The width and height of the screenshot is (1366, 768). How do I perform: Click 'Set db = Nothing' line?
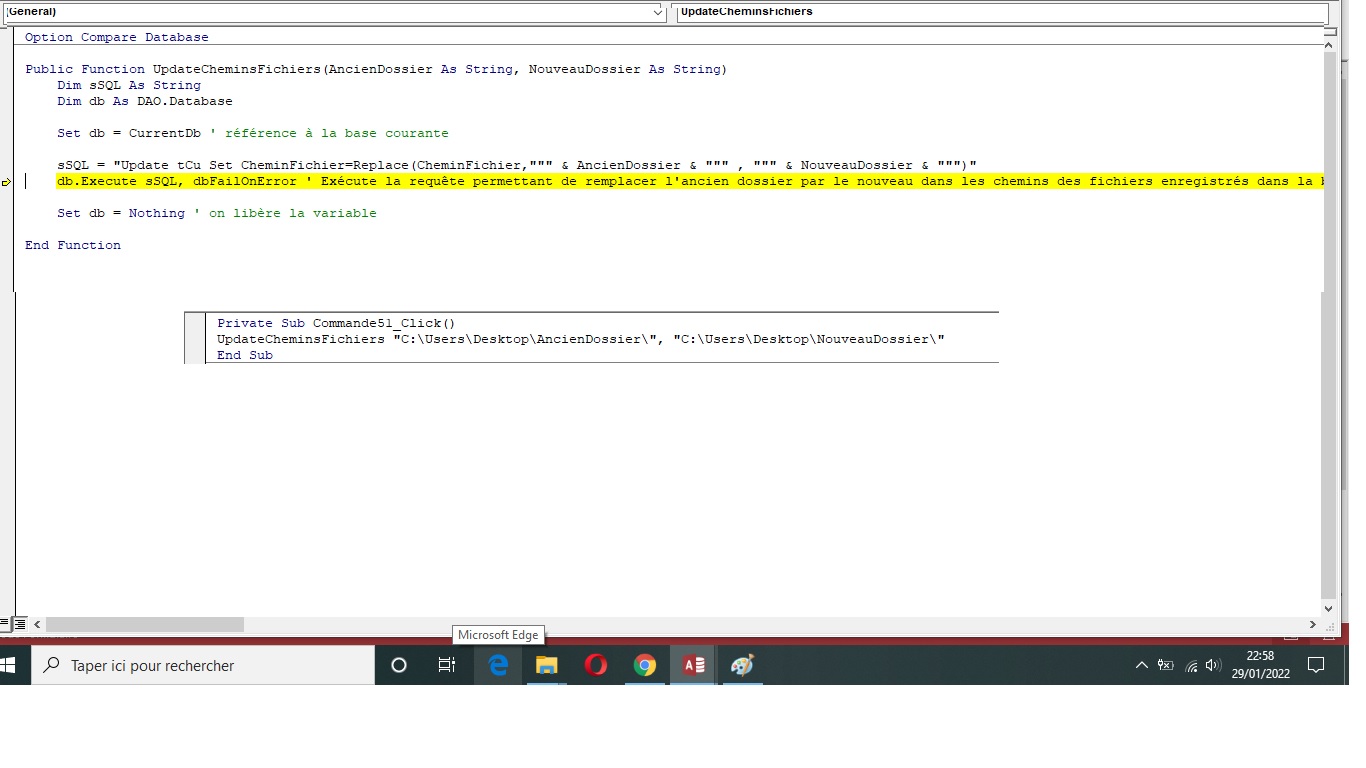(x=217, y=213)
